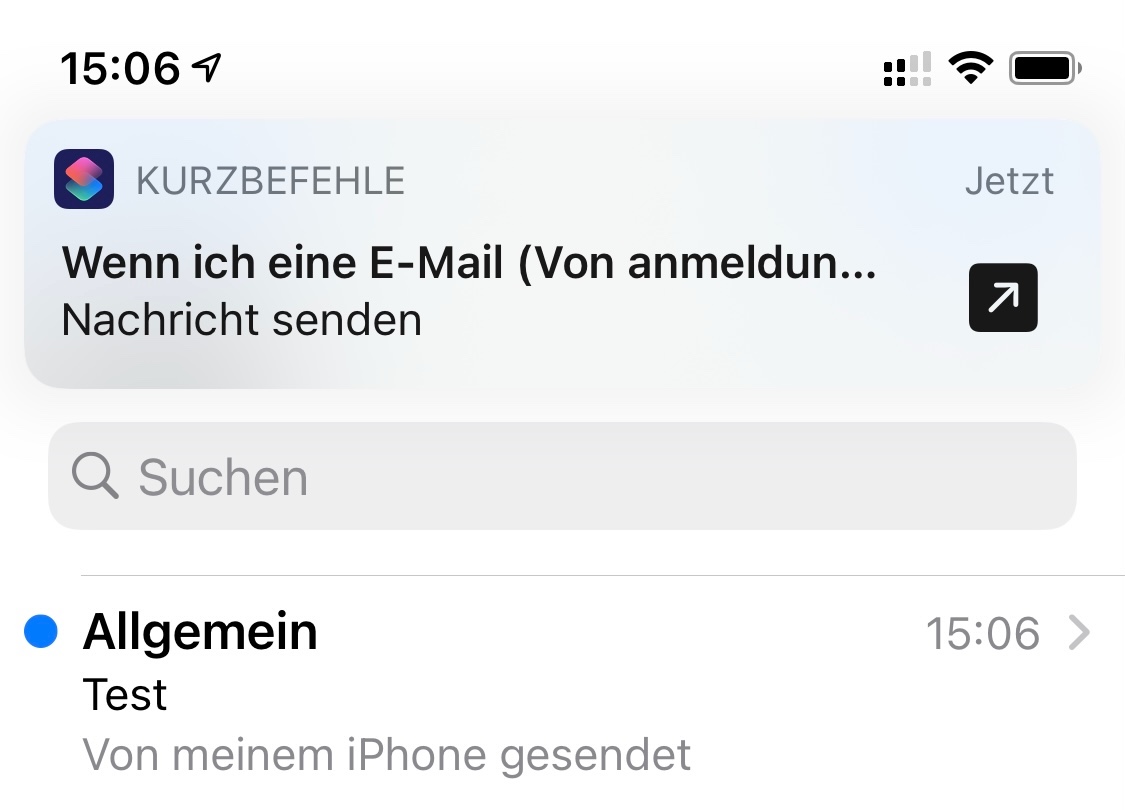Open the 'Wenn ich eine E-Mail' notification title

coord(468,263)
